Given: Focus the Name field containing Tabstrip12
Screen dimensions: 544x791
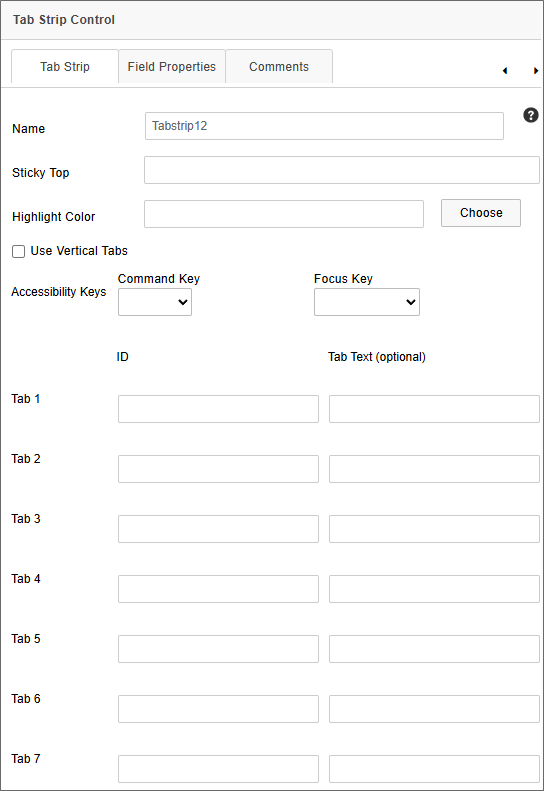Looking at the screenshot, I should 324,126.
